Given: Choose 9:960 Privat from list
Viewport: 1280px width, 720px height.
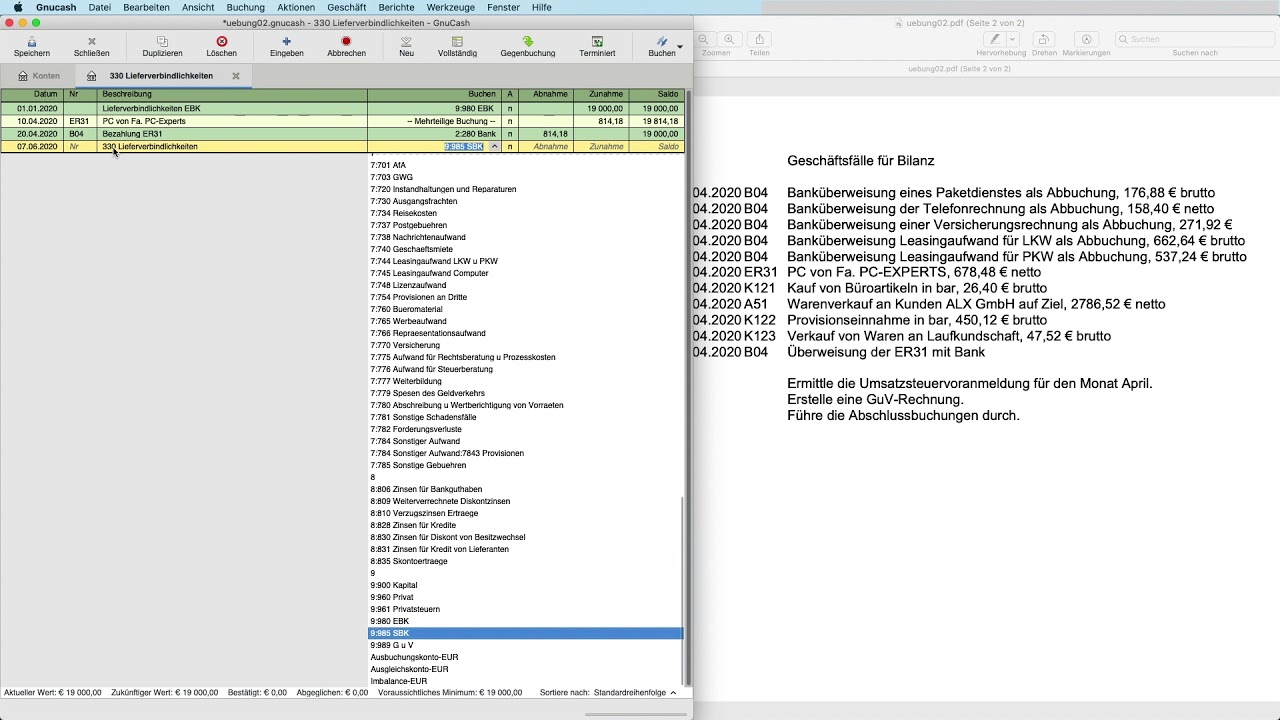Looking at the screenshot, I should coord(525,597).
